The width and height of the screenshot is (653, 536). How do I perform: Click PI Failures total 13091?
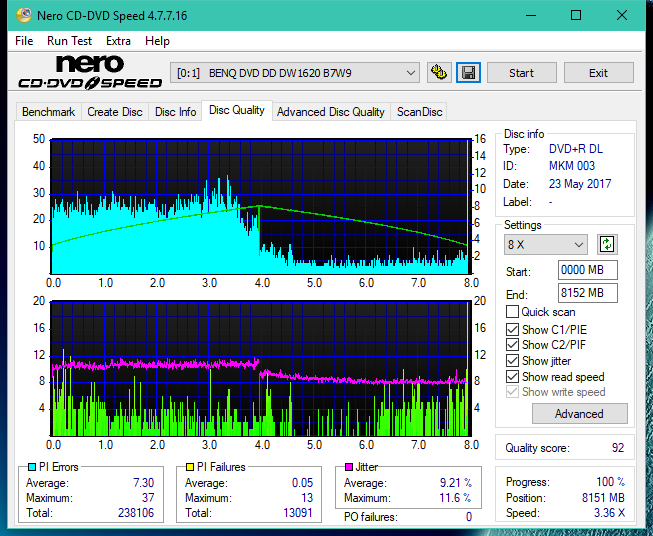point(298,513)
